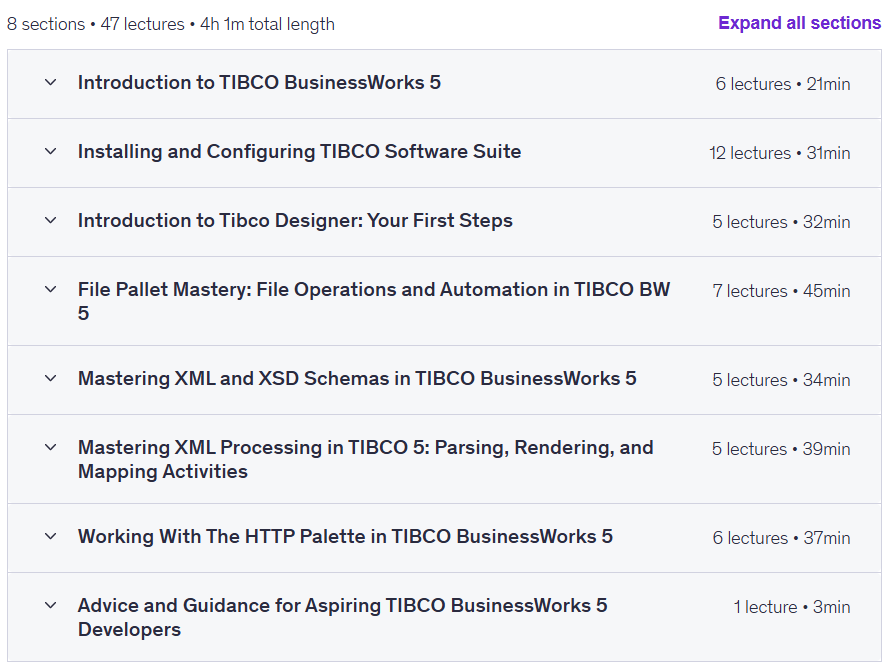Select Advice and Guidance for Aspiring Developers title

pos(343,617)
